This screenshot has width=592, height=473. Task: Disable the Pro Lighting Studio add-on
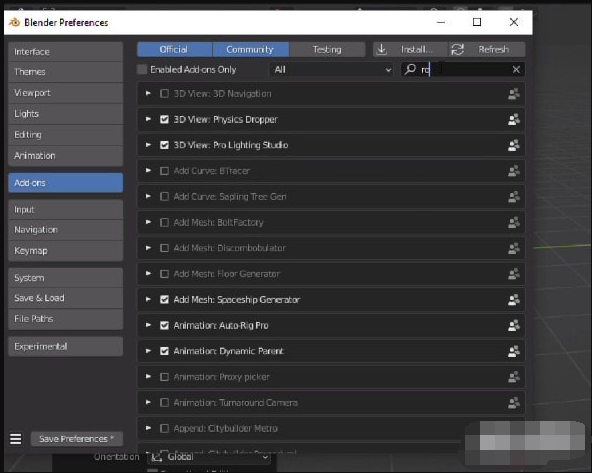[164, 145]
